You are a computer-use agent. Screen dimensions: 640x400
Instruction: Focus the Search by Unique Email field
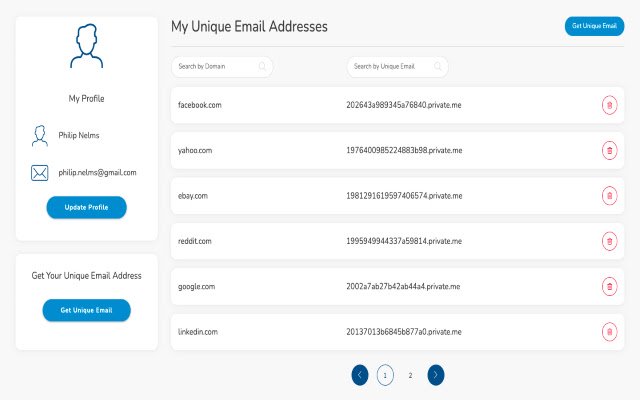pyautogui.click(x=397, y=67)
